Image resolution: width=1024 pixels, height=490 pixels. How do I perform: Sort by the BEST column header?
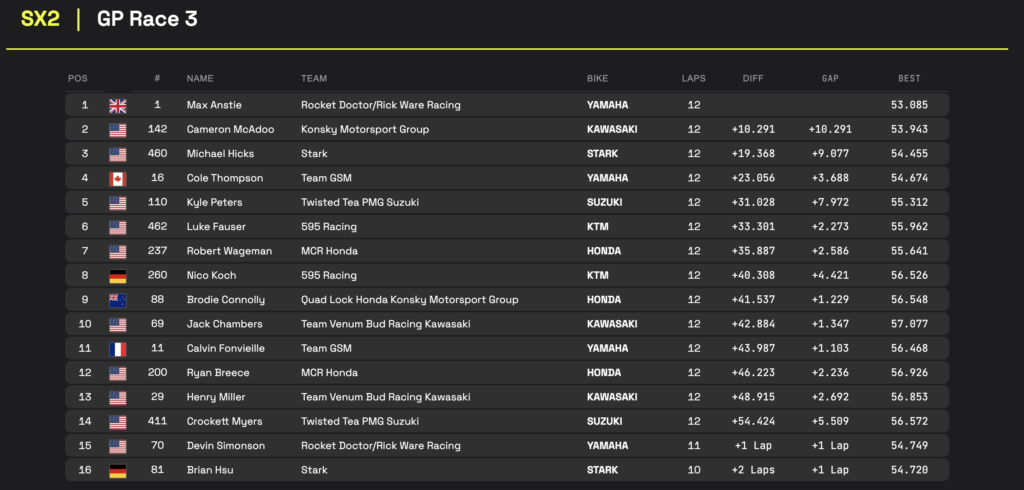(909, 78)
